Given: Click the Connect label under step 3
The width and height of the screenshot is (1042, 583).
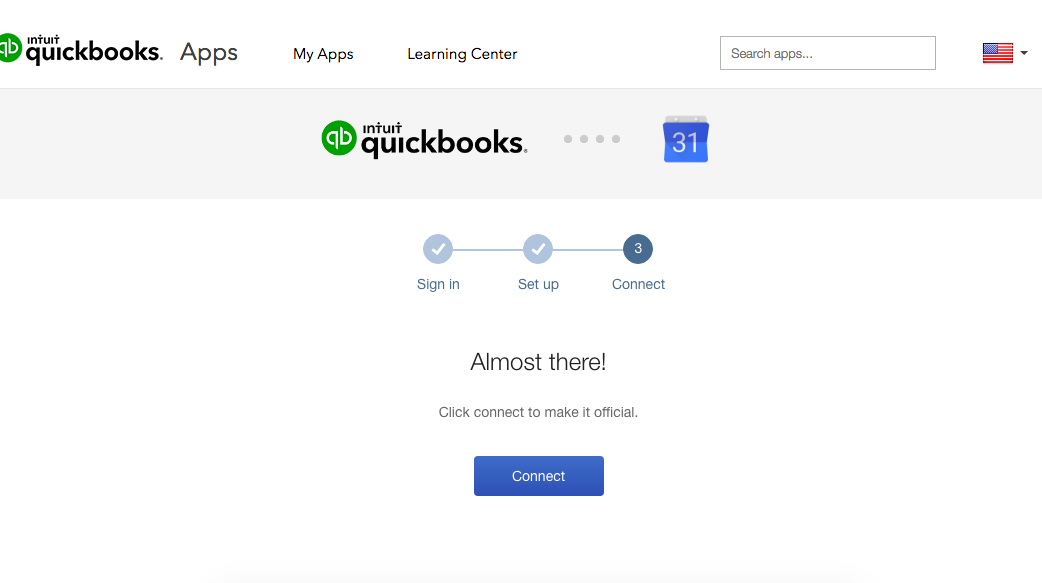Looking at the screenshot, I should point(638,284).
